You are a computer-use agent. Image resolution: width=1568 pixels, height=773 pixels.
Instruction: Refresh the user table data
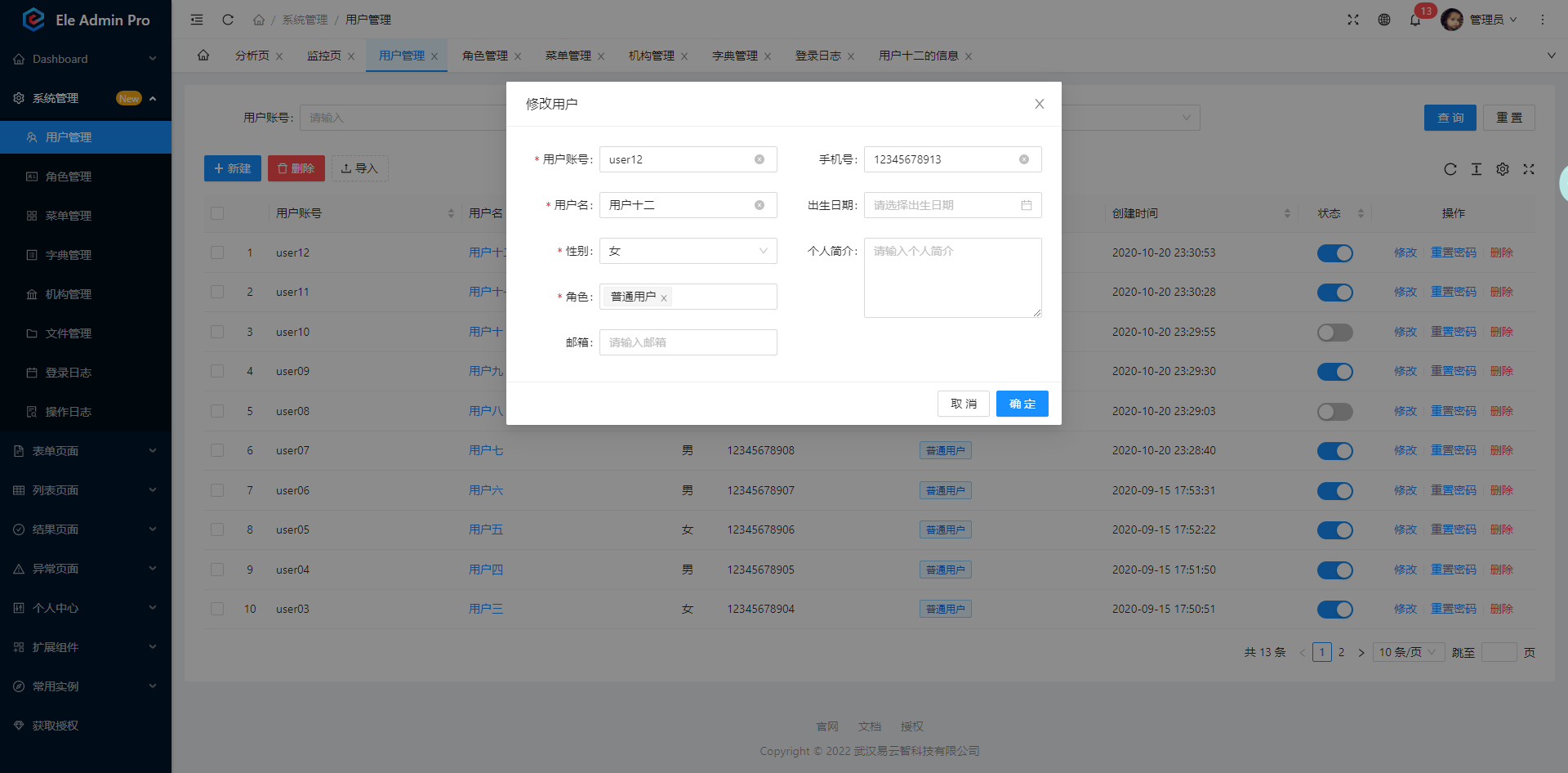click(1450, 169)
